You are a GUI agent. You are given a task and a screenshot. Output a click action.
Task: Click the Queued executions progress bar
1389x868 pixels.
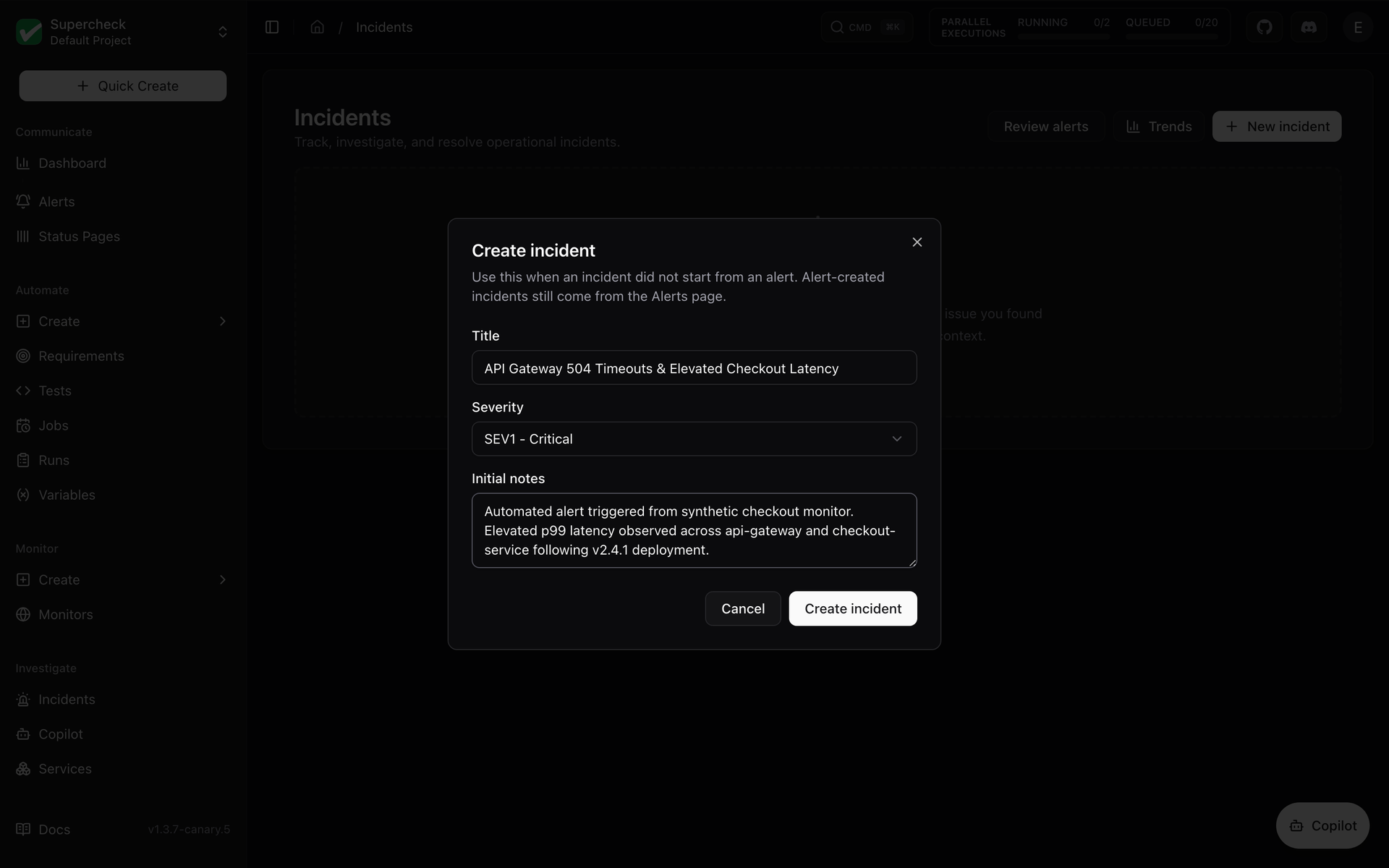click(x=1172, y=35)
